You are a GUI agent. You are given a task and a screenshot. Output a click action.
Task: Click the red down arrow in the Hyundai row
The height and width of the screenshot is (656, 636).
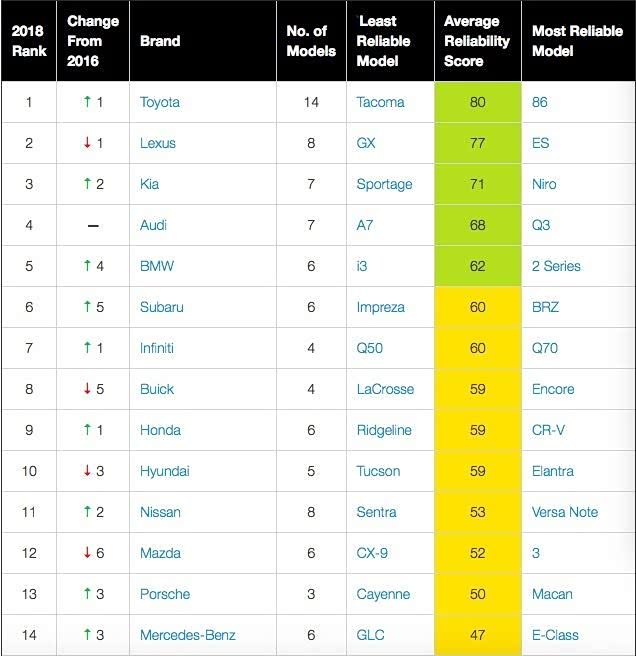click(x=86, y=471)
